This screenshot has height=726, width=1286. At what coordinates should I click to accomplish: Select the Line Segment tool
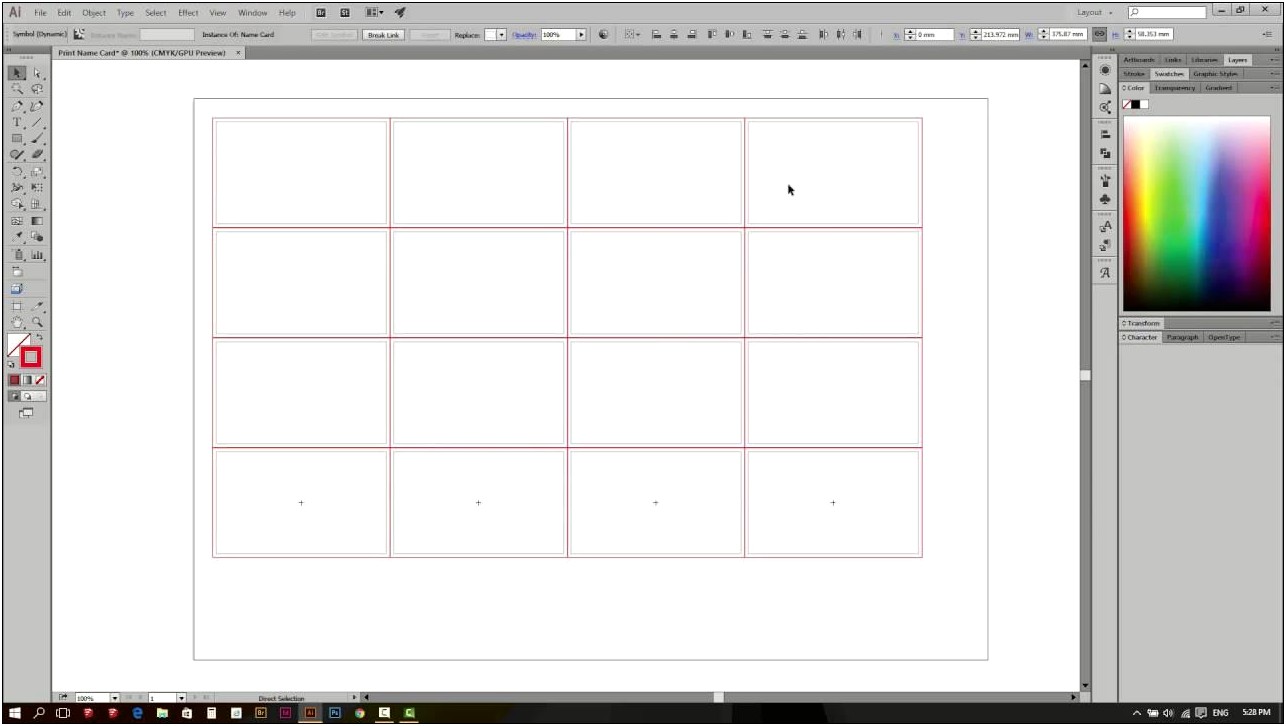click(x=37, y=122)
